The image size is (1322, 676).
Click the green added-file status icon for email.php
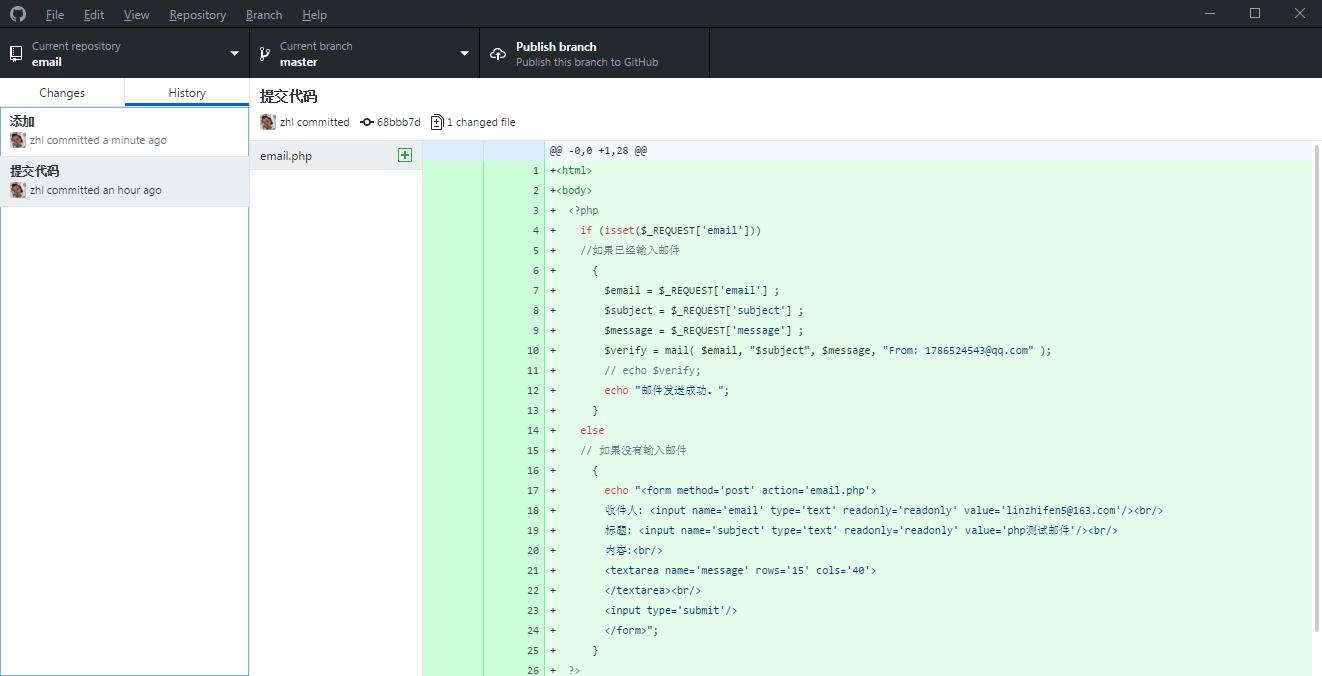point(405,155)
